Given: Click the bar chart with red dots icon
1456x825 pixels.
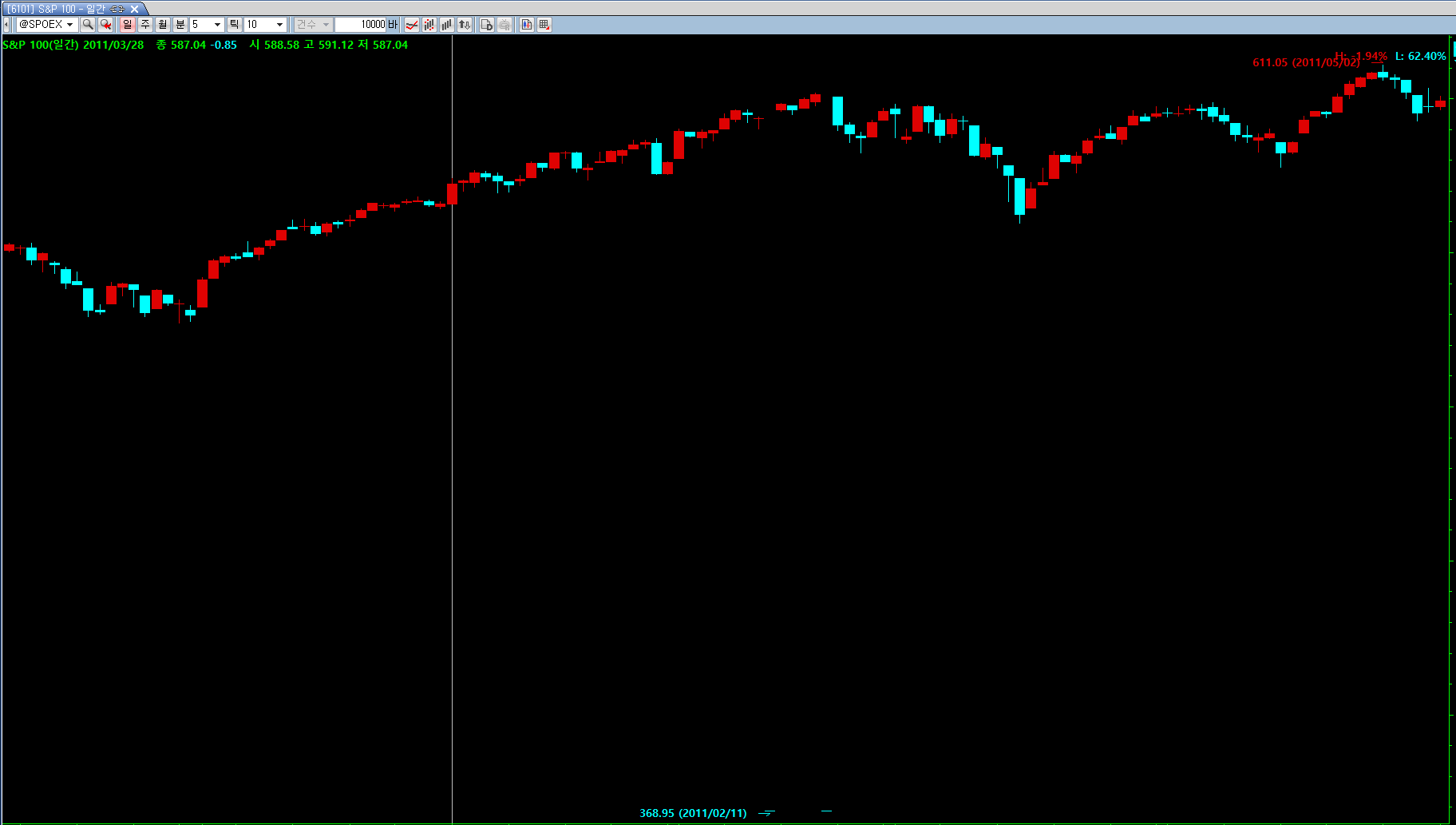Looking at the screenshot, I should click(429, 25).
